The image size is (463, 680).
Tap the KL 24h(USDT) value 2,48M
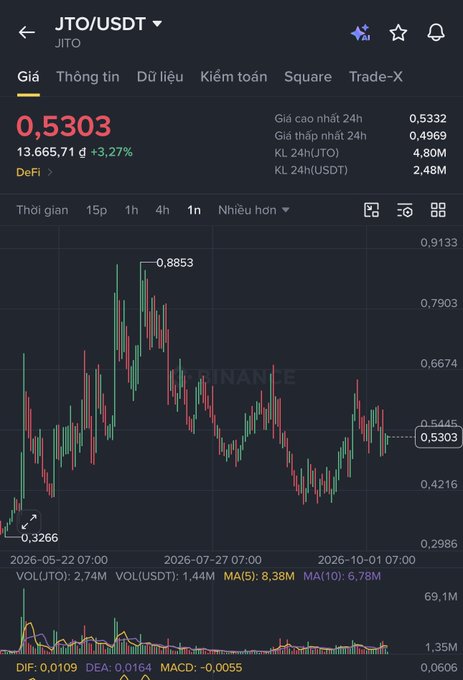429,170
